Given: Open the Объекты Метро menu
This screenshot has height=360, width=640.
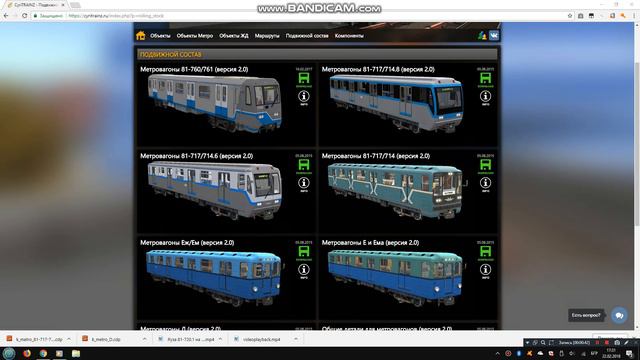Looking at the screenshot, I should tap(195, 36).
